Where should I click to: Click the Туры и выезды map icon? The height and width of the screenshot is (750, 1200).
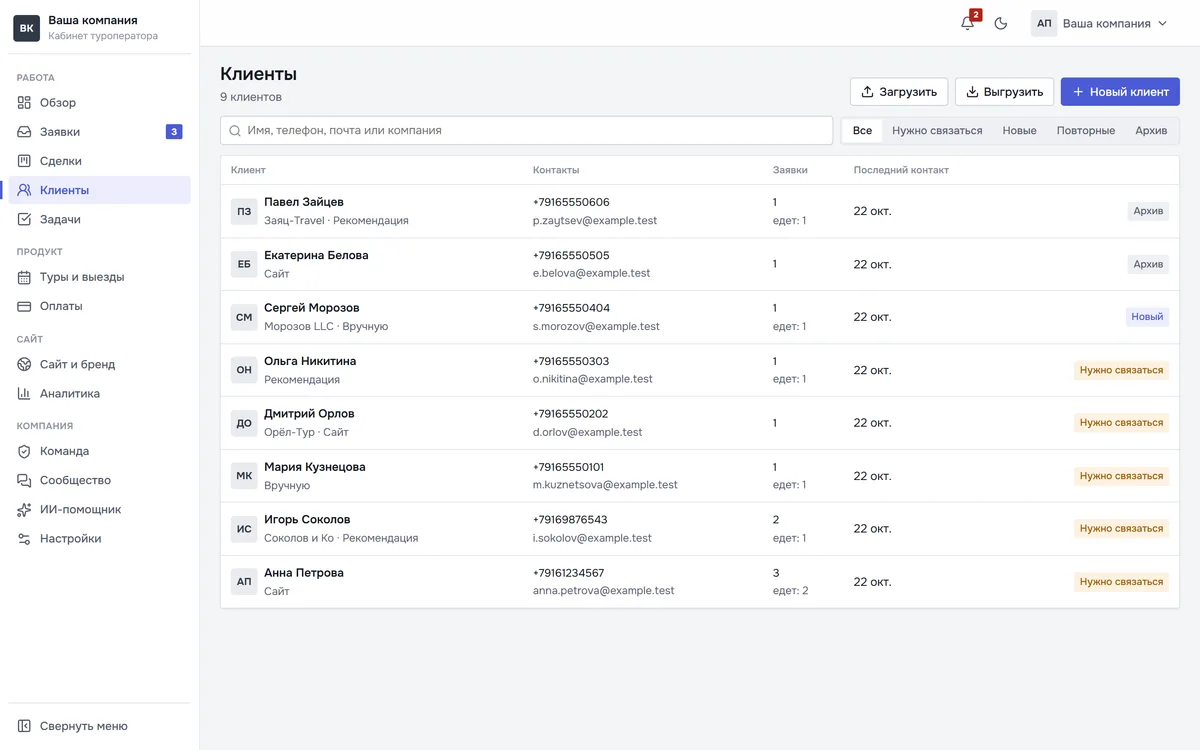25,277
